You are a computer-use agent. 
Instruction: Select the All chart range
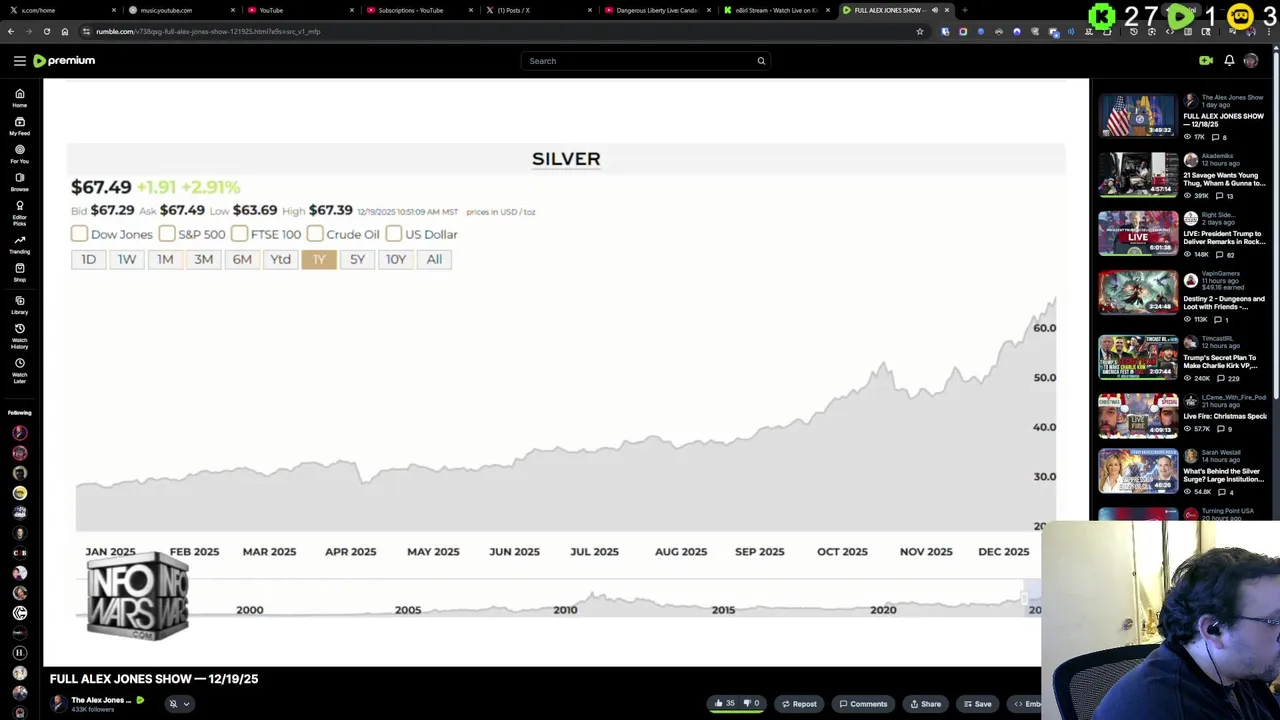pyautogui.click(x=434, y=259)
